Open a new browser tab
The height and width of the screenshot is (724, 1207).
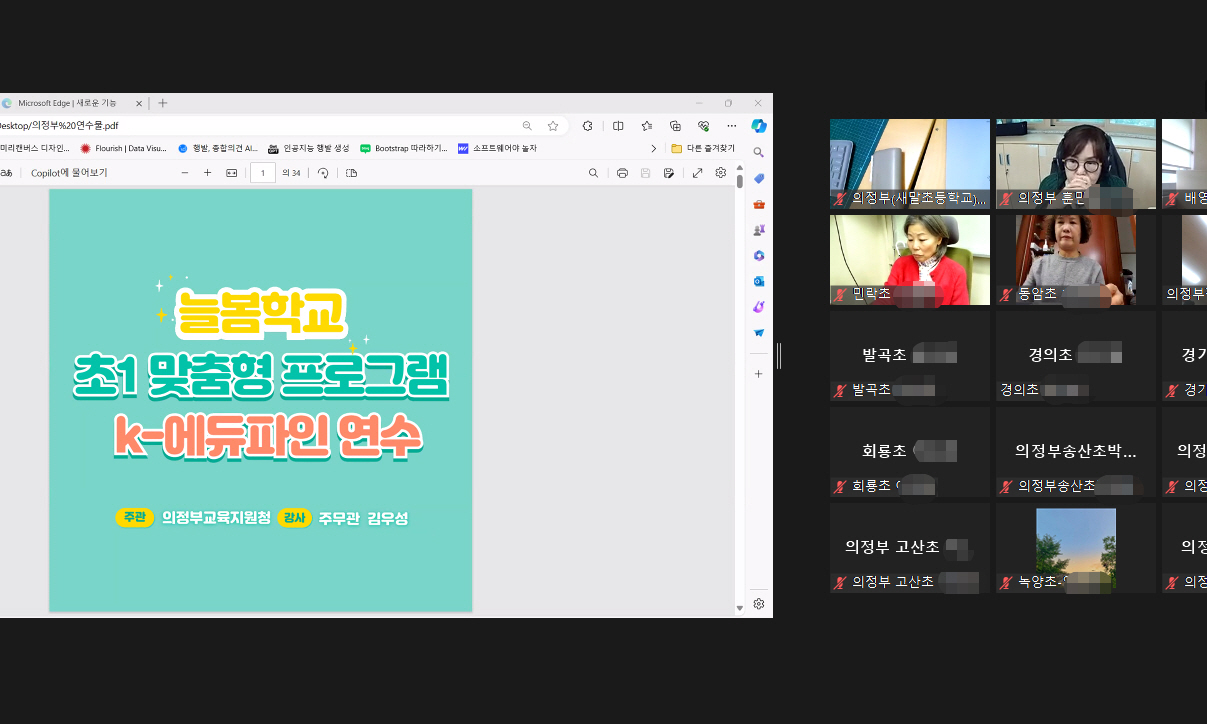(x=163, y=103)
